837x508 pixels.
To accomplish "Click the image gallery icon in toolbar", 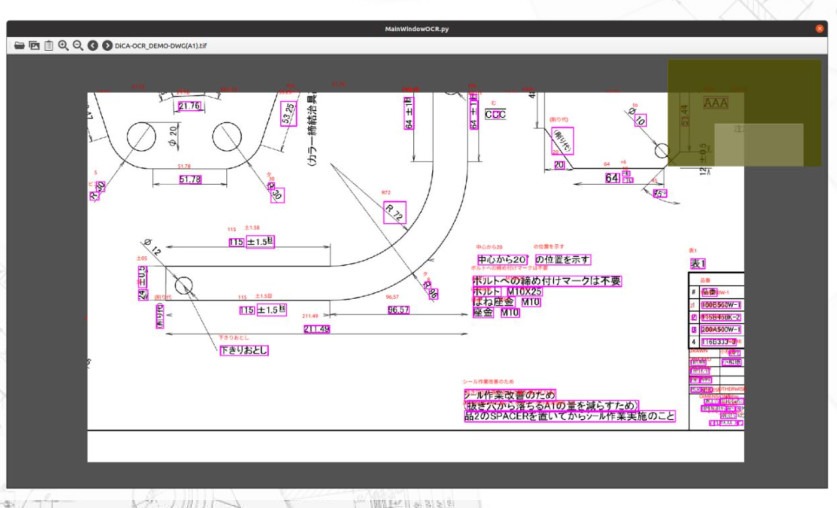I will pos(34,45).
